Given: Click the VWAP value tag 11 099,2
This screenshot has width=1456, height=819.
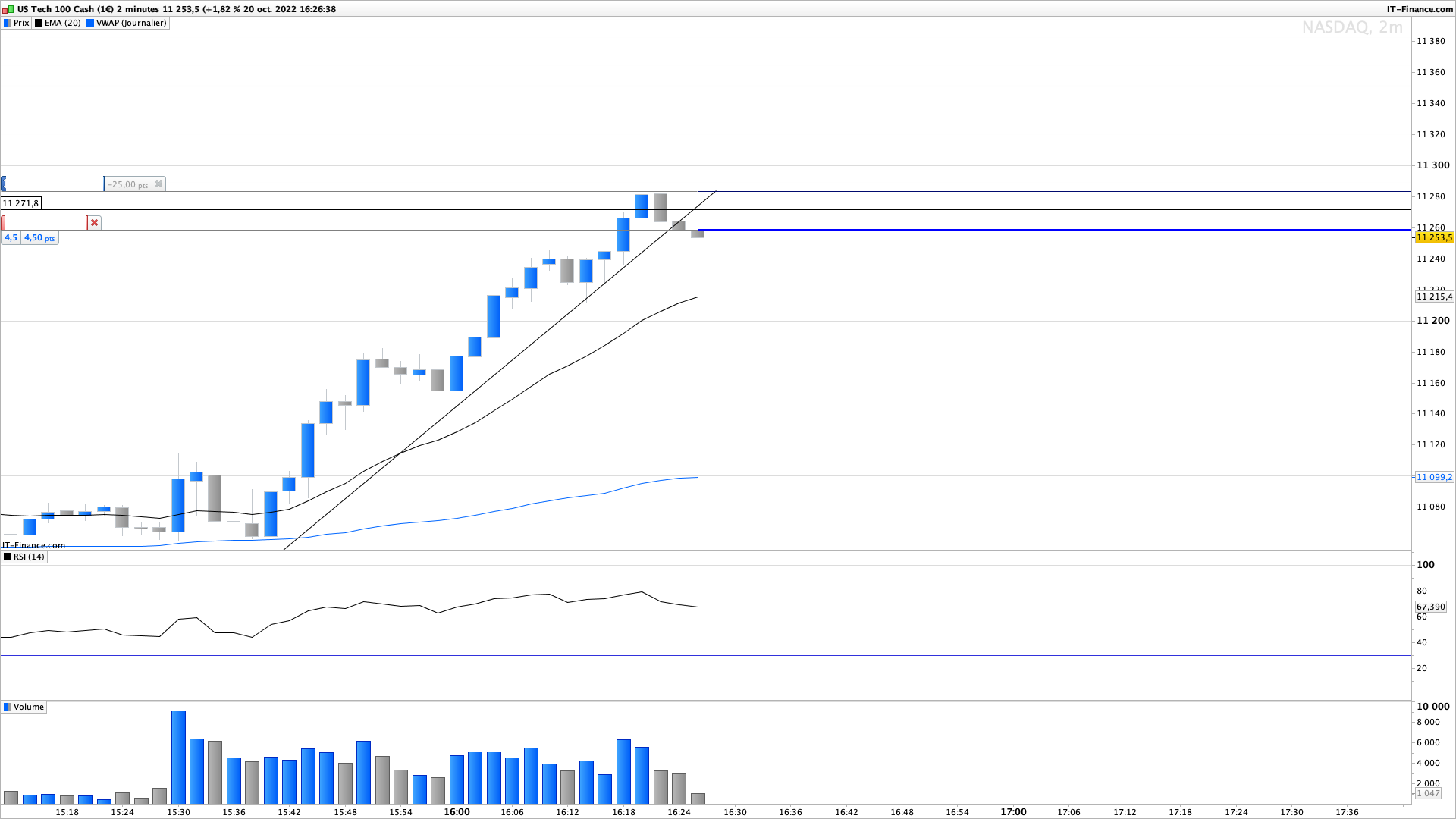Looking at the screenshot, I should point(1434,478).
